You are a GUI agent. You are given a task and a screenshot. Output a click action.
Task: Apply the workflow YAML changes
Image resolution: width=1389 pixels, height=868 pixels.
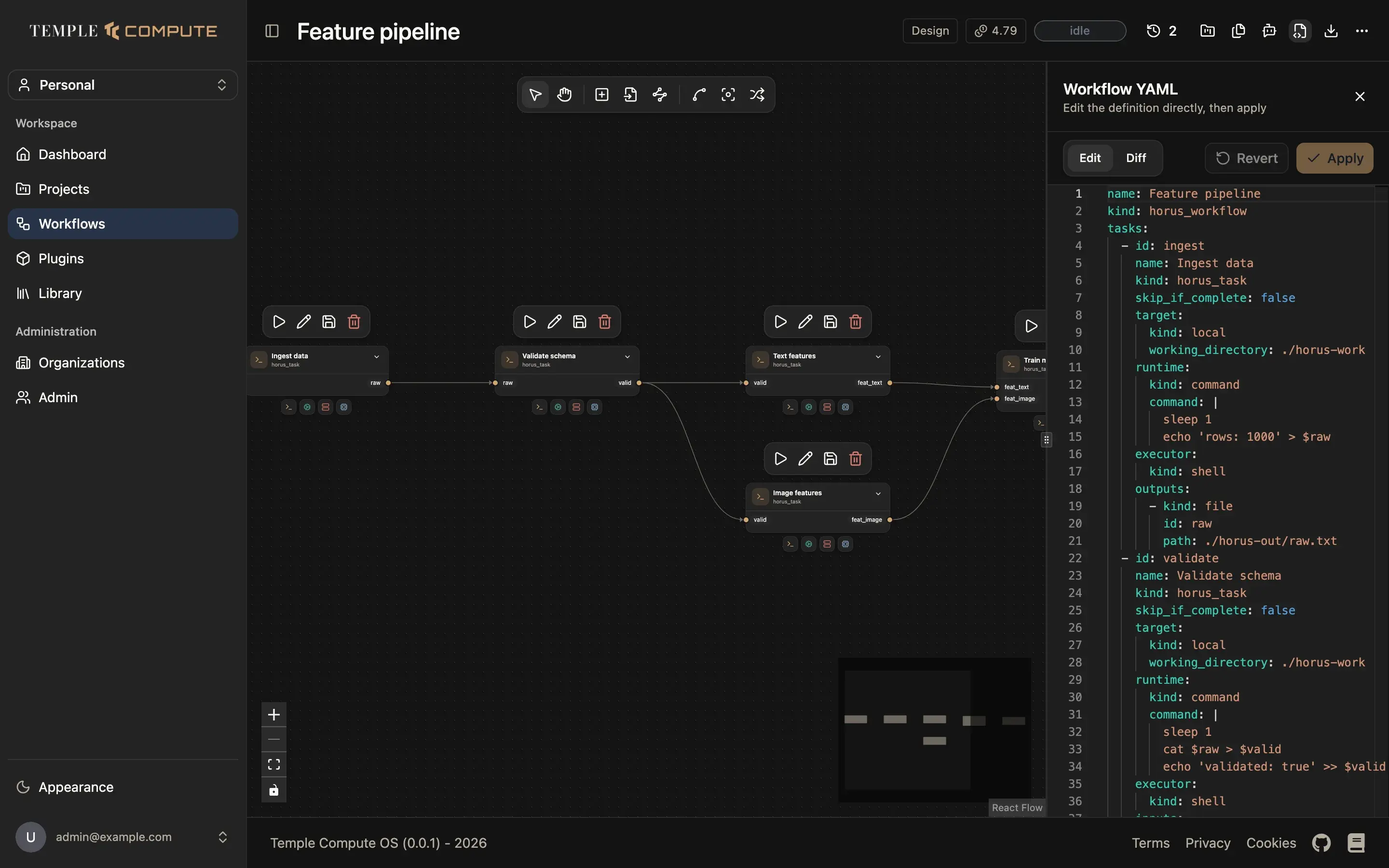(x=1335, y=159)
